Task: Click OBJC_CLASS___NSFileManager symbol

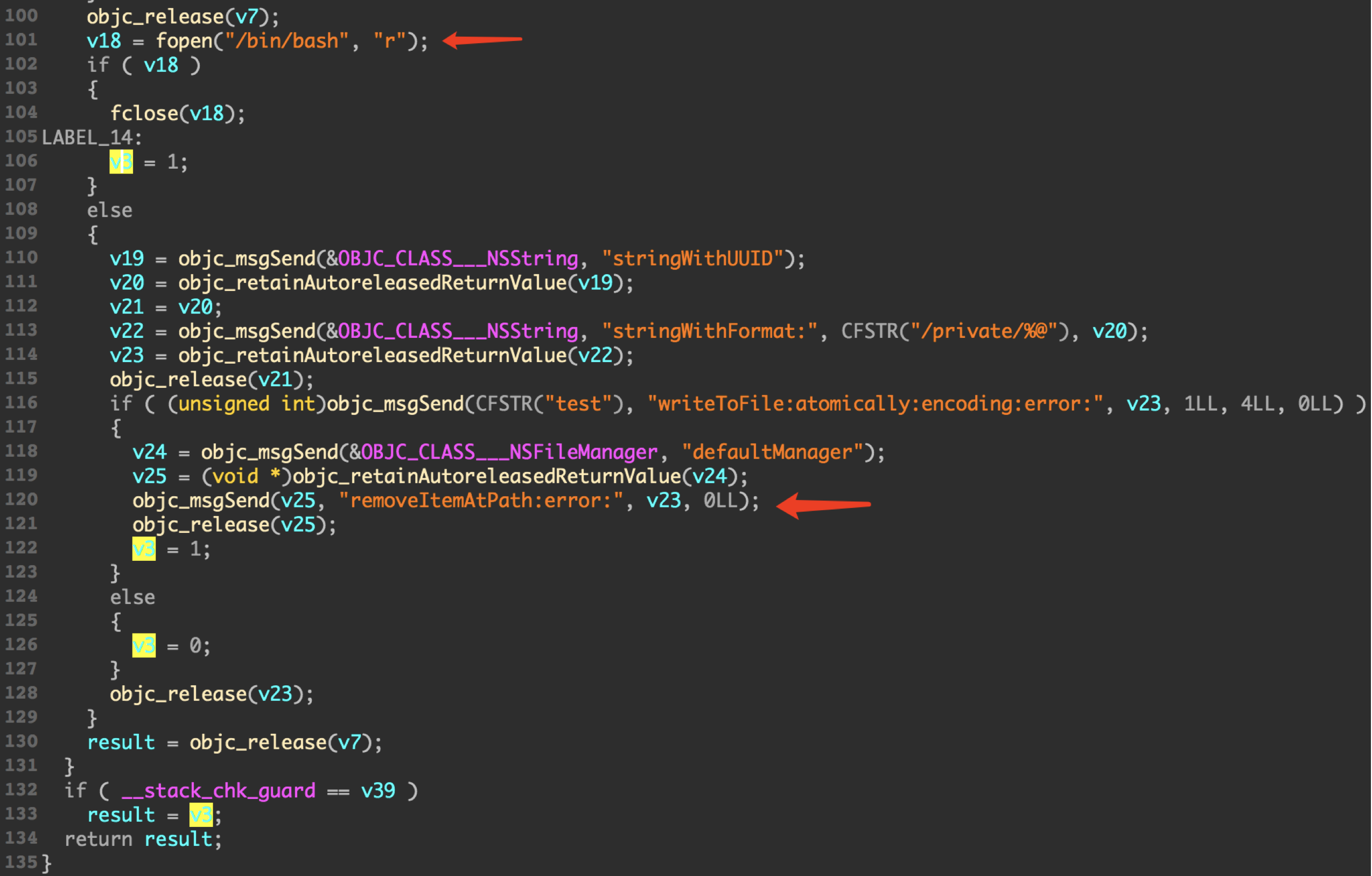Action: (509, 452)
